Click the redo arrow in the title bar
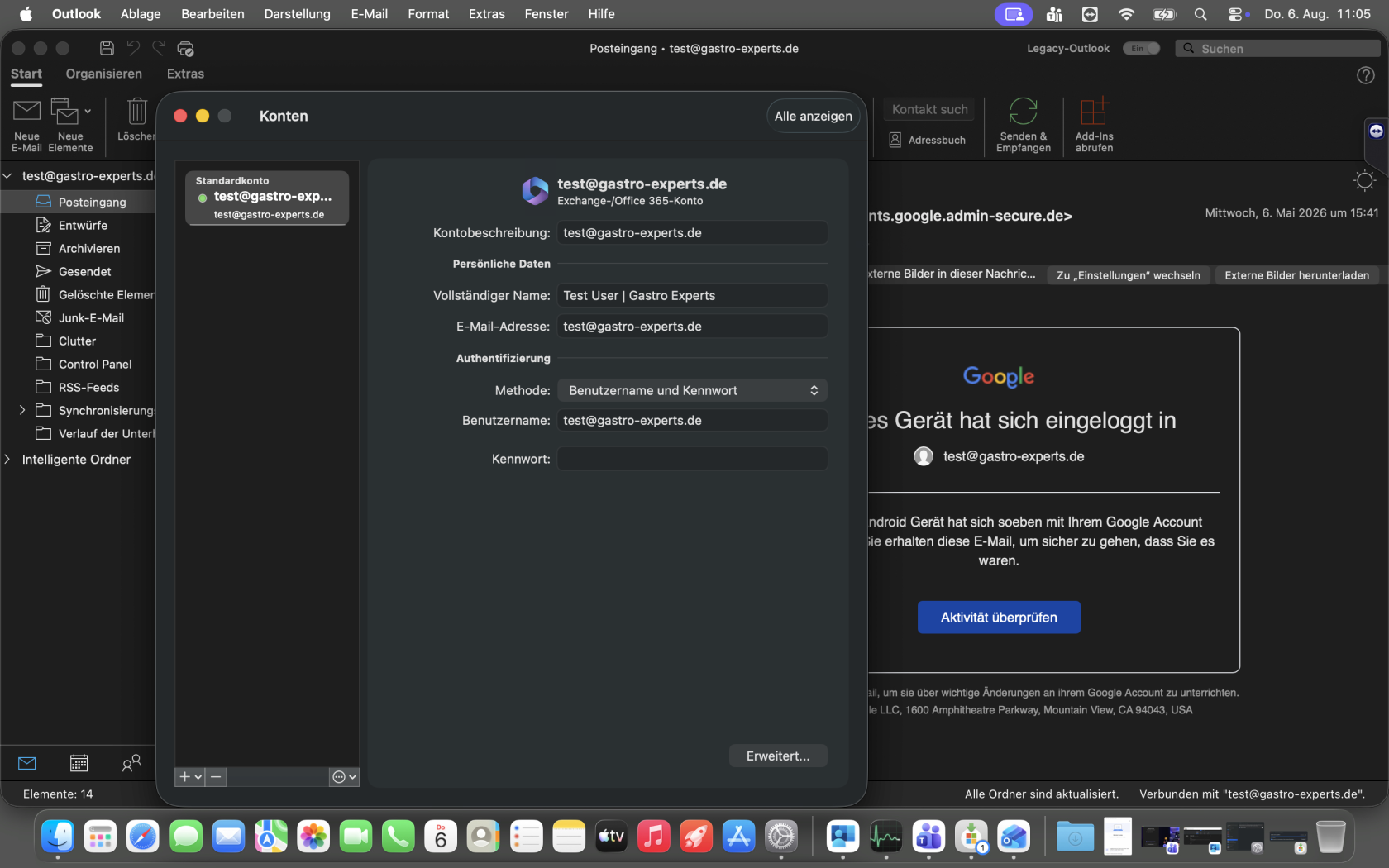The height and width of the screenshot is (868, 1389). coord(159,48)
